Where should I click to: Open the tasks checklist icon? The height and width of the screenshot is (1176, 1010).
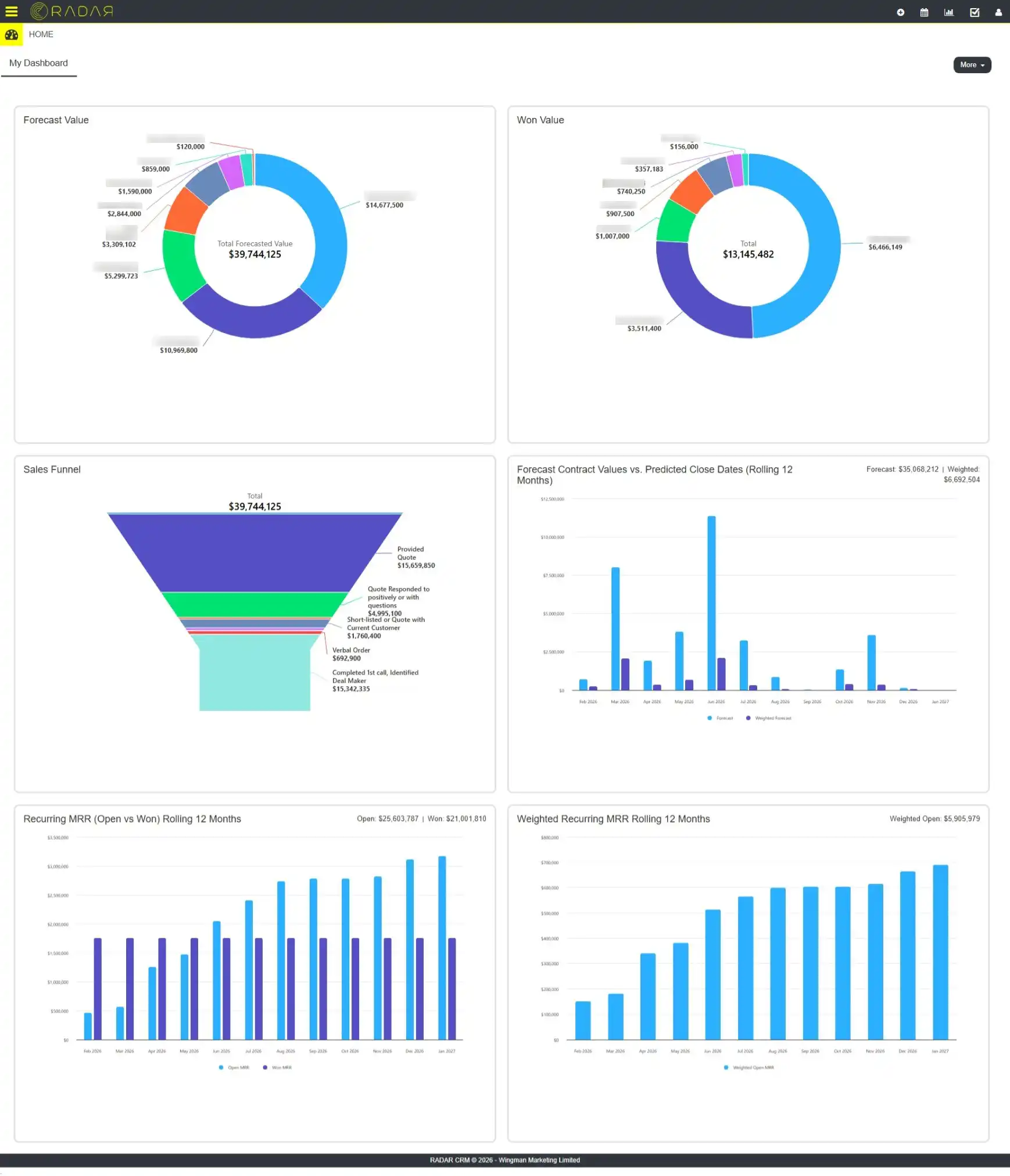(975, 12)
